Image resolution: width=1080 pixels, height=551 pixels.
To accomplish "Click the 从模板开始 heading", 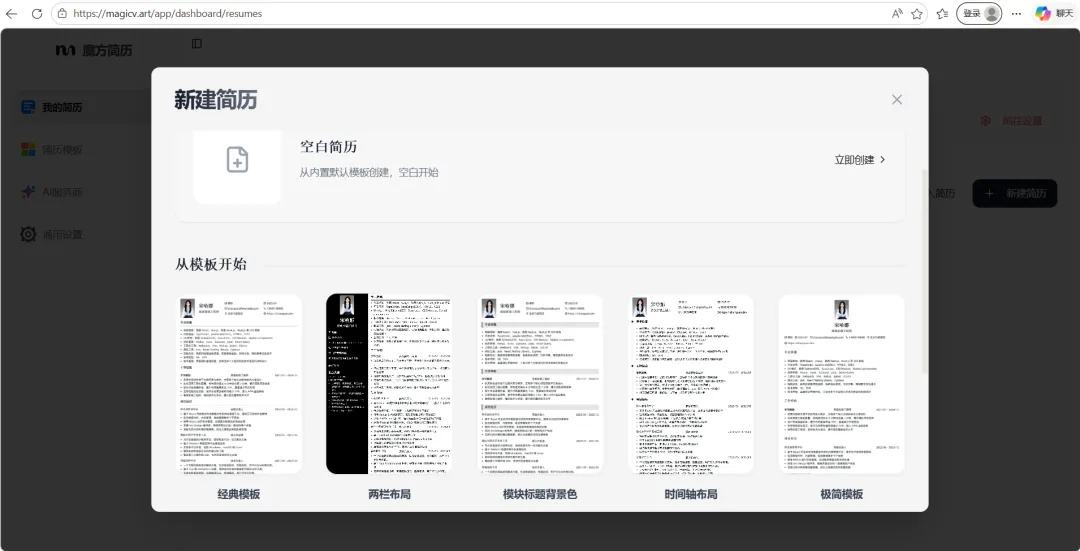I will 210,264.
